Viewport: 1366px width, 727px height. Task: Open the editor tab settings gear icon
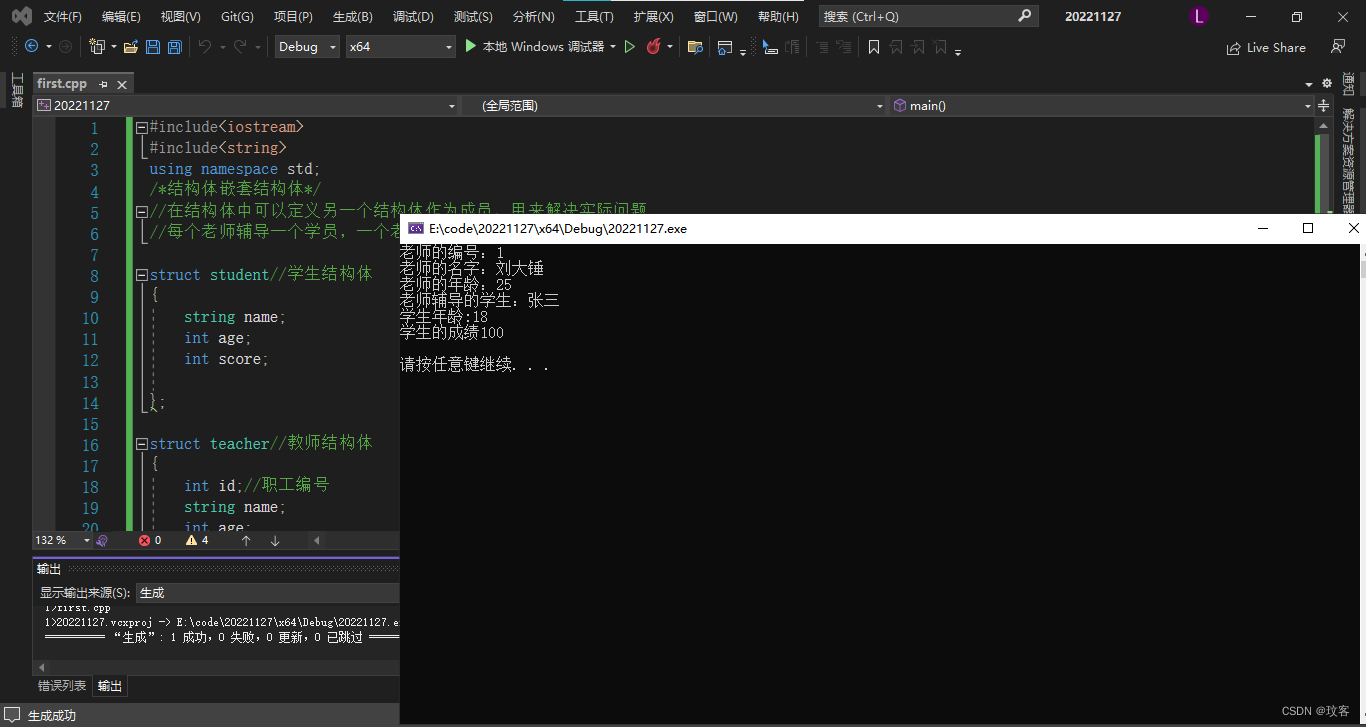coord(1327,83)
